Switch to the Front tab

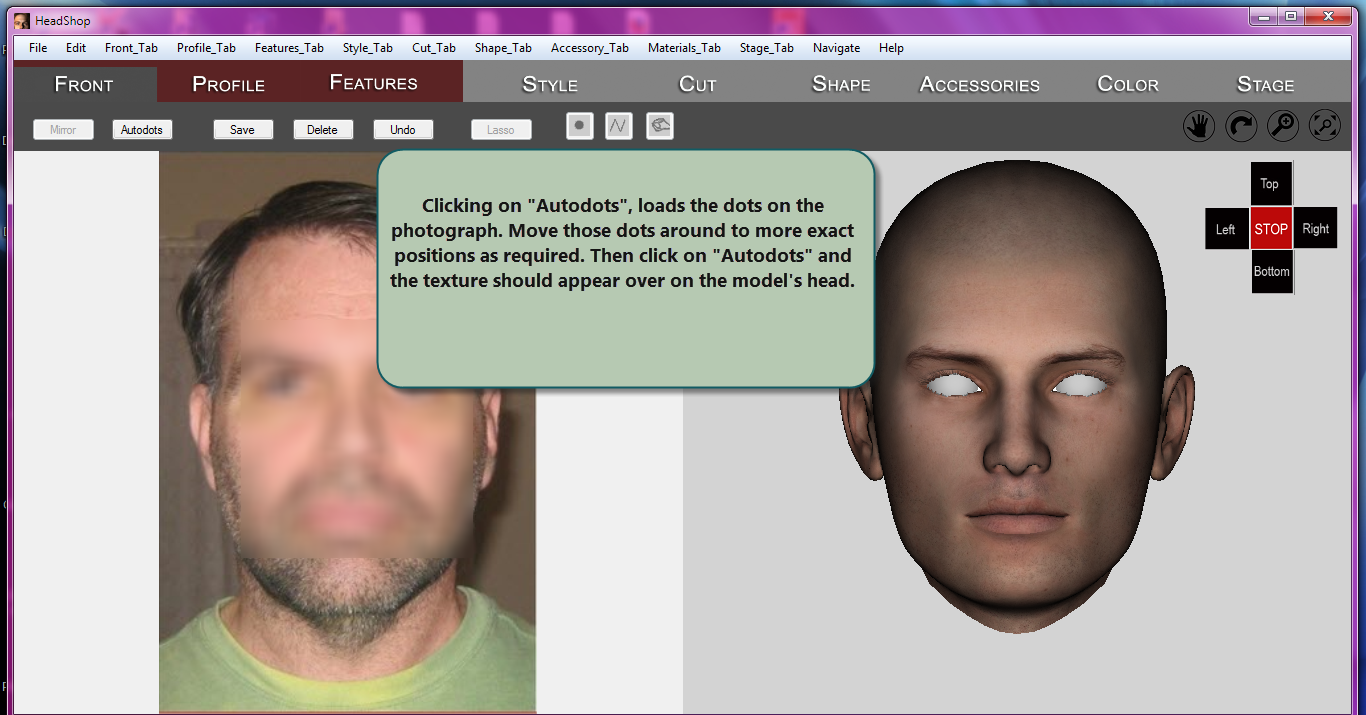coord(84,84)
